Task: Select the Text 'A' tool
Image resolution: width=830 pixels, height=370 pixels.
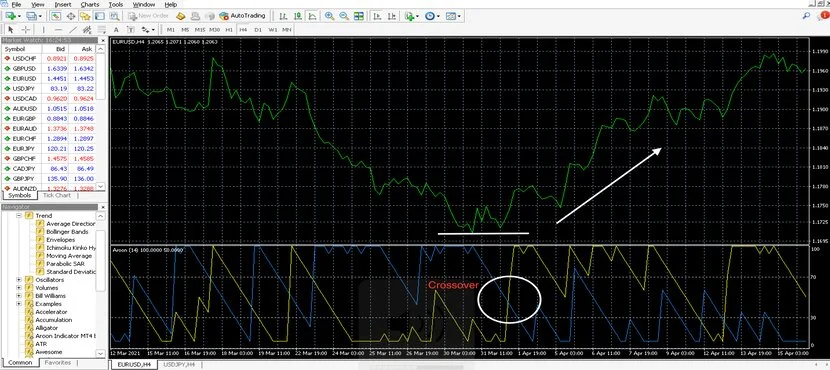Action: click(116, 30)
